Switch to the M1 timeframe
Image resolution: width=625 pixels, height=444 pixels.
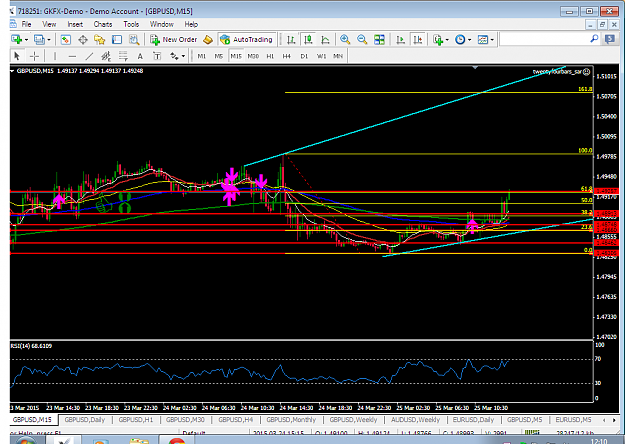click(x=202, y=56)
